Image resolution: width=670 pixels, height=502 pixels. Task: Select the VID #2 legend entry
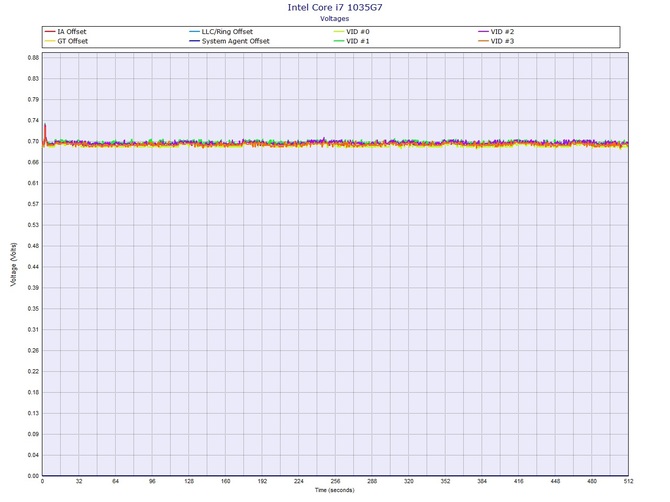(x=496, y=32)
